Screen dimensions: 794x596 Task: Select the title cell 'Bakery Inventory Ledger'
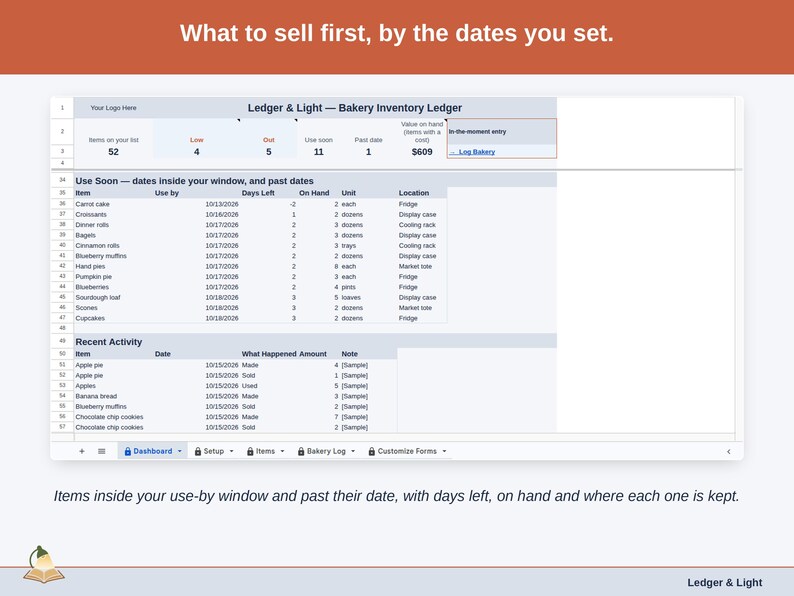coord(354,108)
